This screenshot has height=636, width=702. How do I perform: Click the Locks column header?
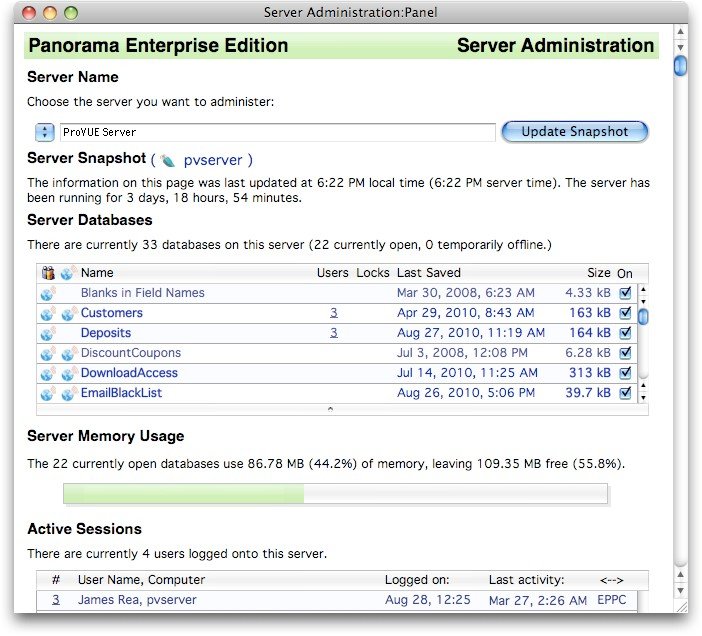(x=372, y=273)
